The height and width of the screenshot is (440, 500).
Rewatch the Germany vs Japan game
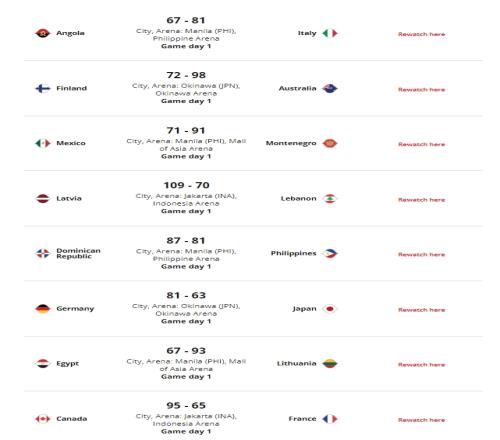[x=421, y=310]
